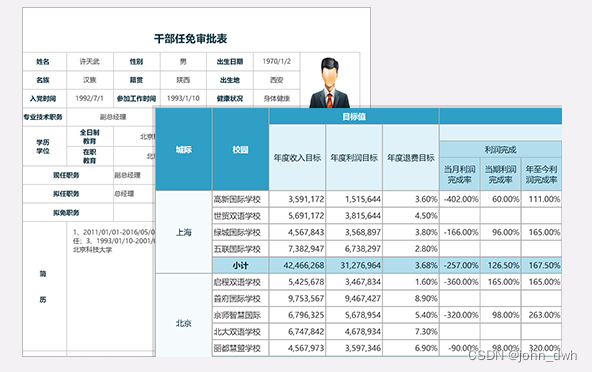This screenshot has height=372, width=592.
Task: Select the 陕西 value cell
Action: click(x=183, y=80)
